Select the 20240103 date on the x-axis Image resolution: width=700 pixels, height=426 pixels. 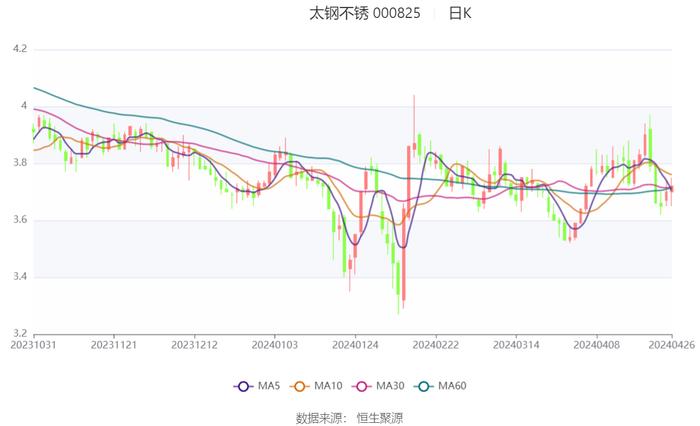pos(274,343)
